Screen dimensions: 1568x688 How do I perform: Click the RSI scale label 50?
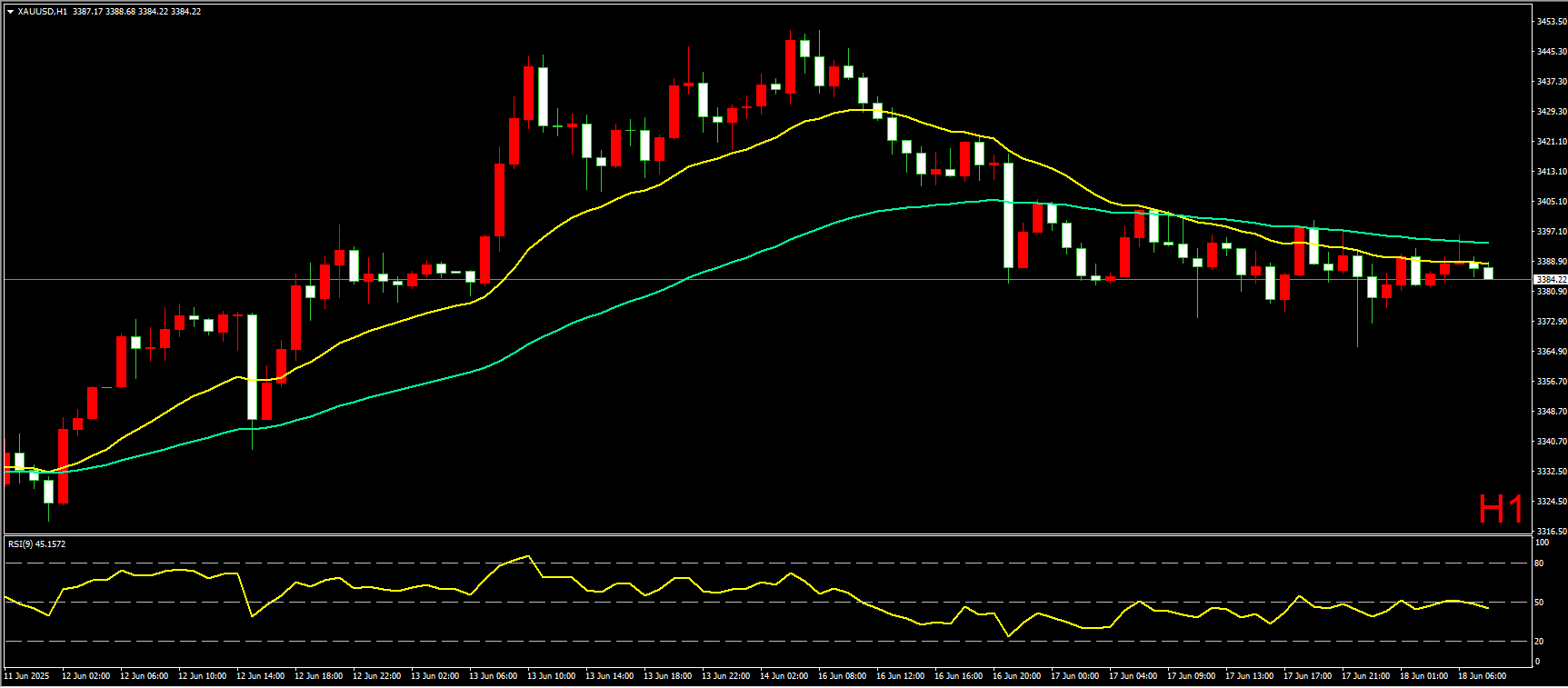pyautogui.click(x=1539, y=602)
